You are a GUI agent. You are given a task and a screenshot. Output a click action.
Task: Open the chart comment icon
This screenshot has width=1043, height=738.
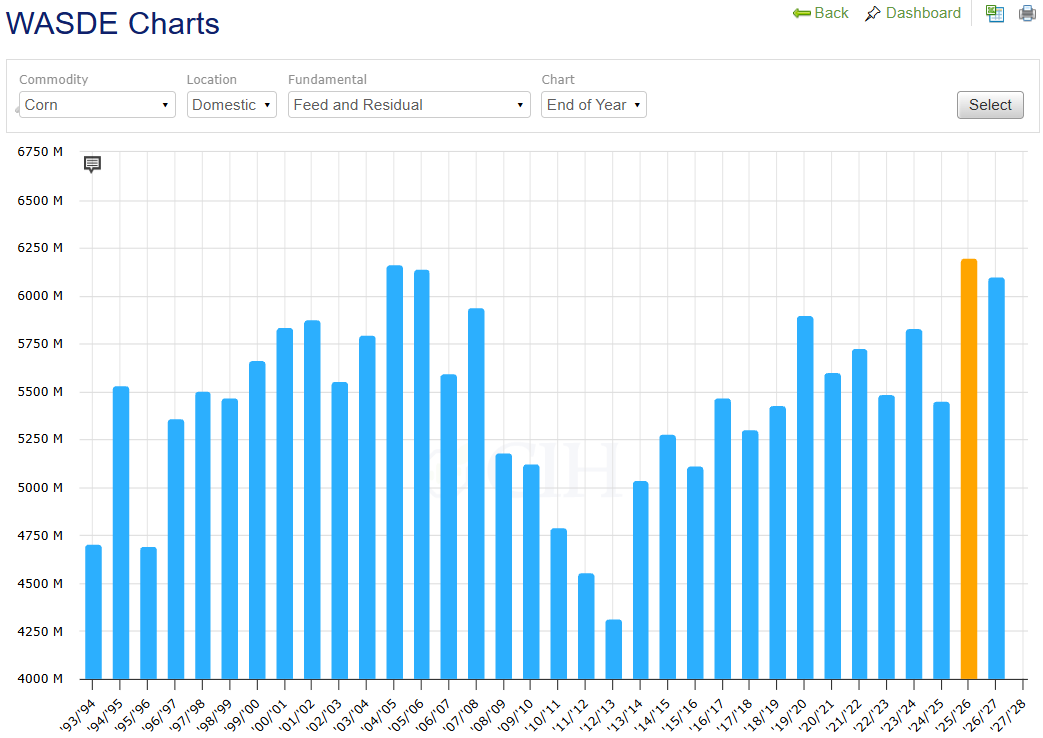point(92,164)
